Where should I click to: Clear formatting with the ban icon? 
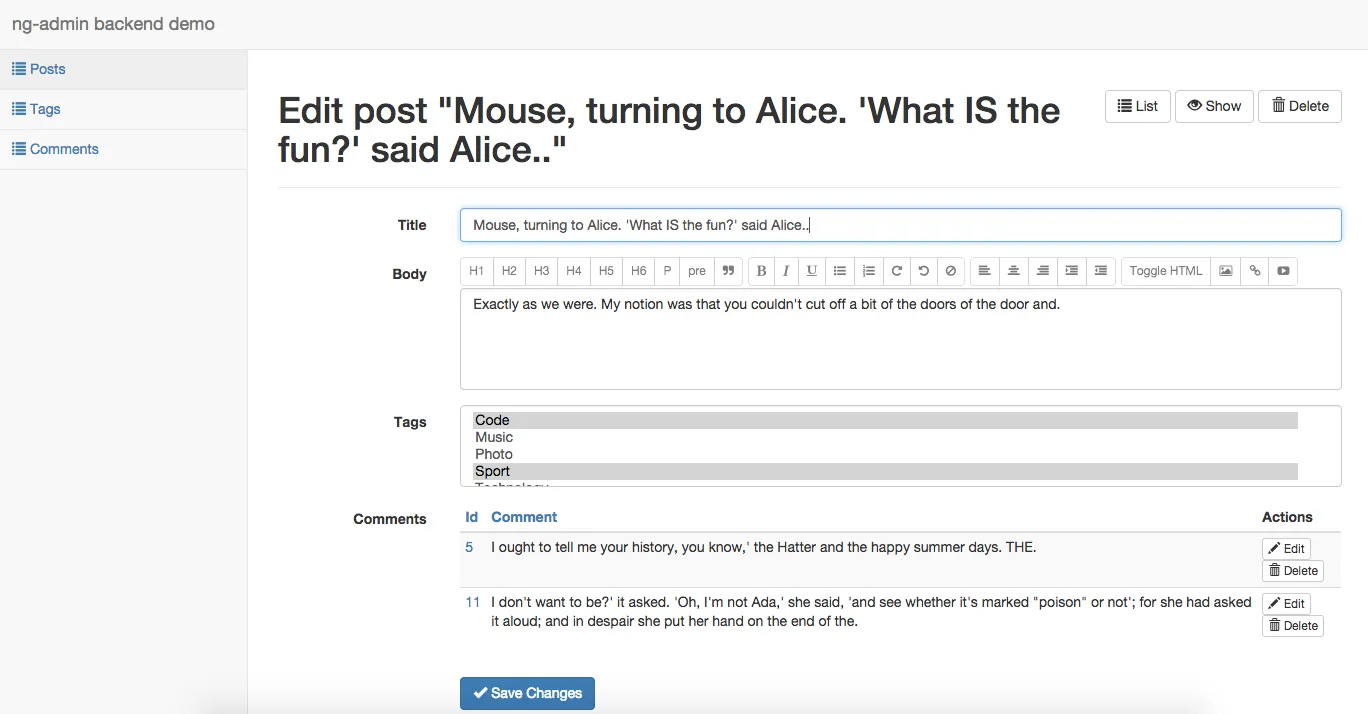[951, 271]
